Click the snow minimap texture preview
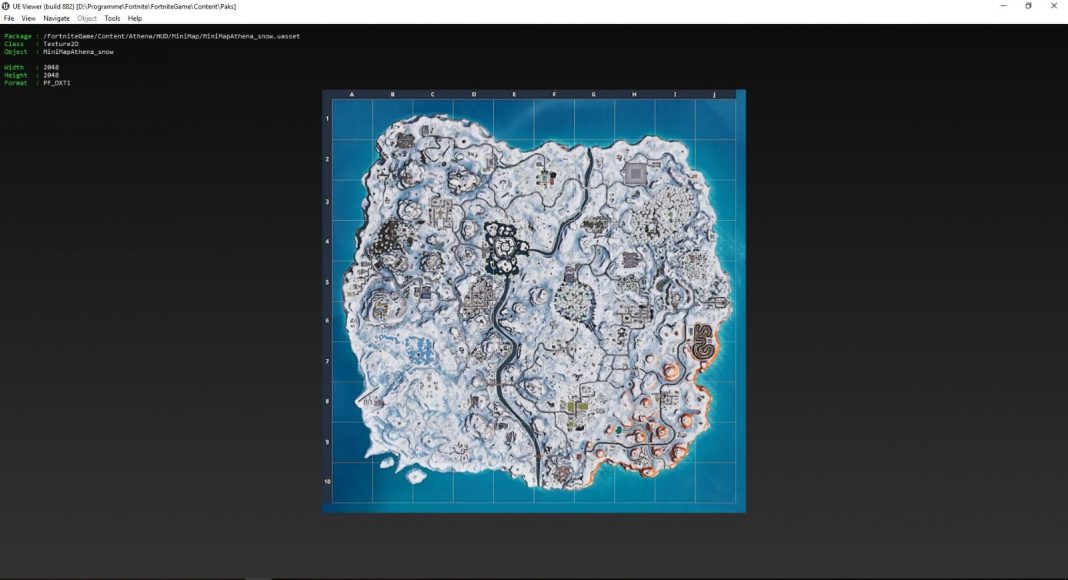1068x580 pixels. [x=534, y=301]
